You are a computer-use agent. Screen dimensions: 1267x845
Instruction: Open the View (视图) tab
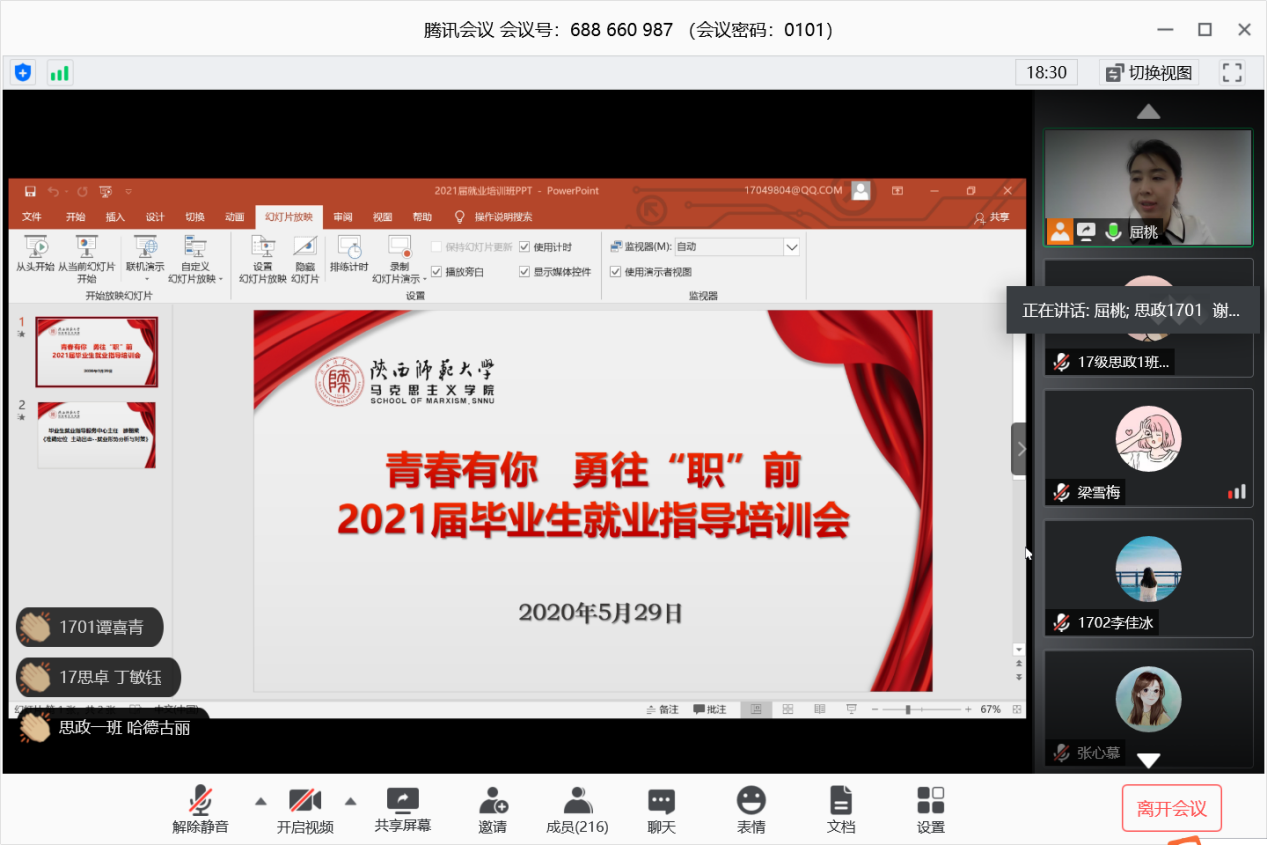point(383,217)
